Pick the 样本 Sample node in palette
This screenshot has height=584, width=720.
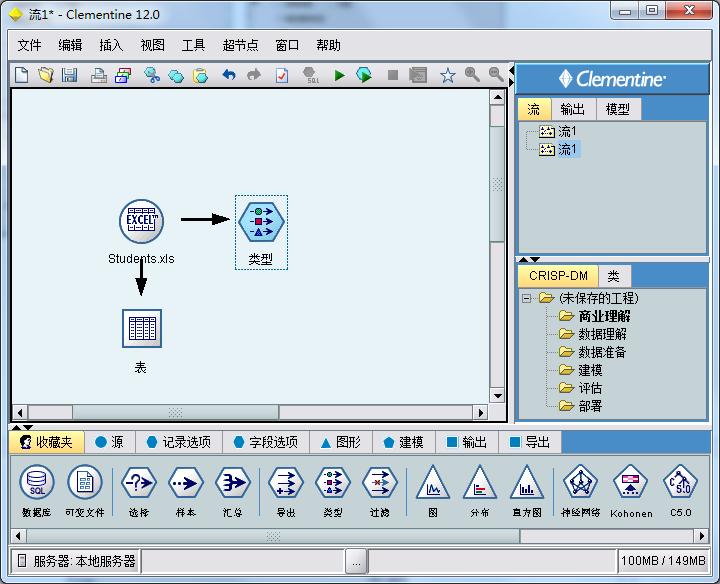186,483
